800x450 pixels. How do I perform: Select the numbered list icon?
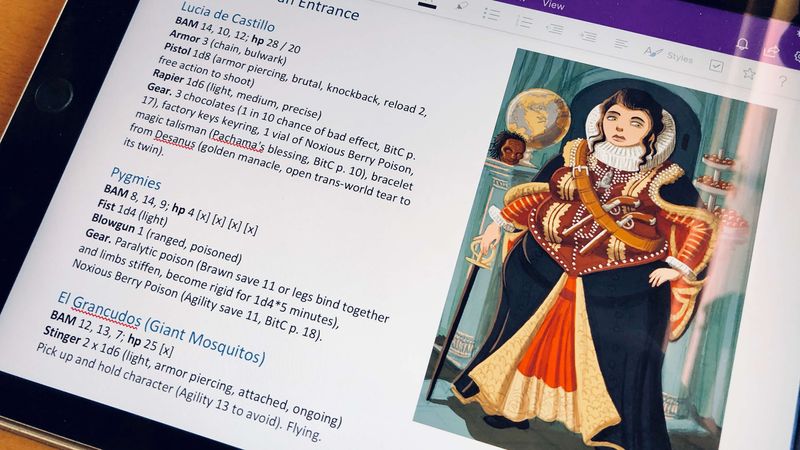523,22
